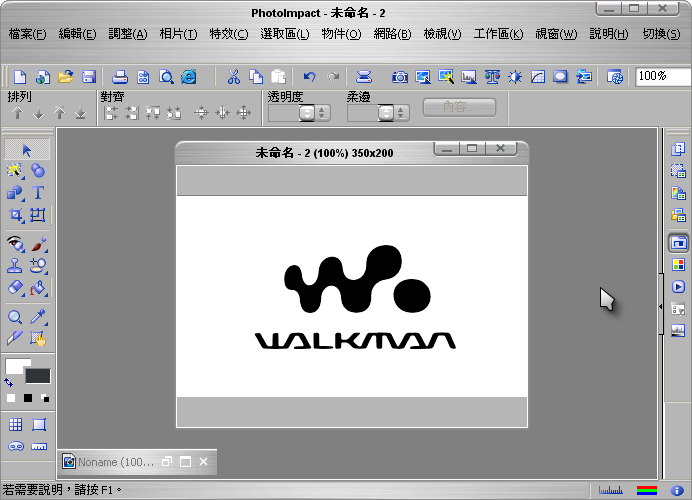
Task: Click the white foreground color swatch
Action: [17, 366]
